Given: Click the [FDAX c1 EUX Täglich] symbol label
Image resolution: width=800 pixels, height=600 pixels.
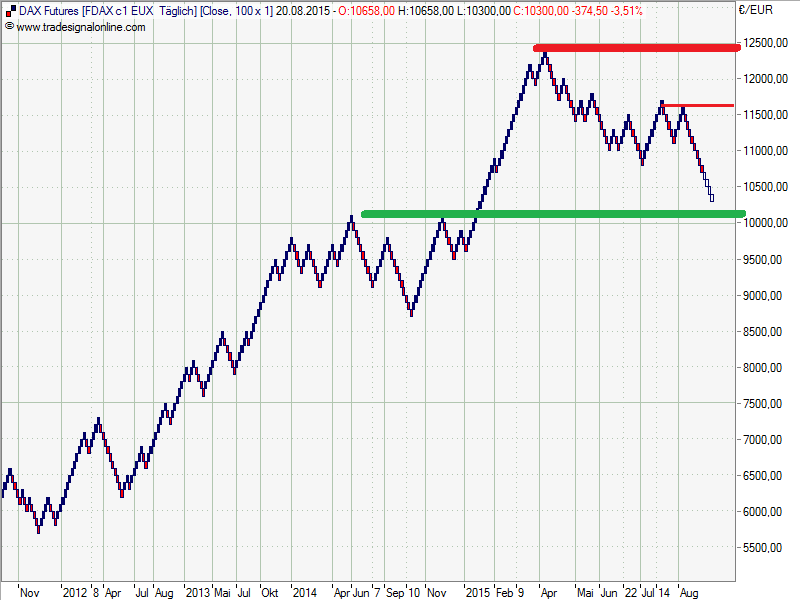Looking at the screenshot, I should (x=139, y=11).
